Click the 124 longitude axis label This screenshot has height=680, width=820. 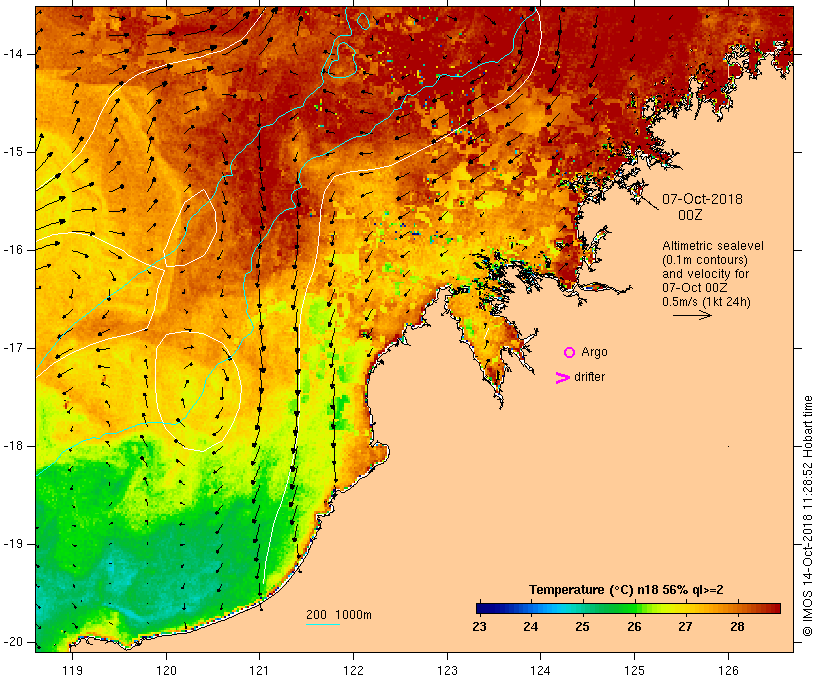[541, 671]
